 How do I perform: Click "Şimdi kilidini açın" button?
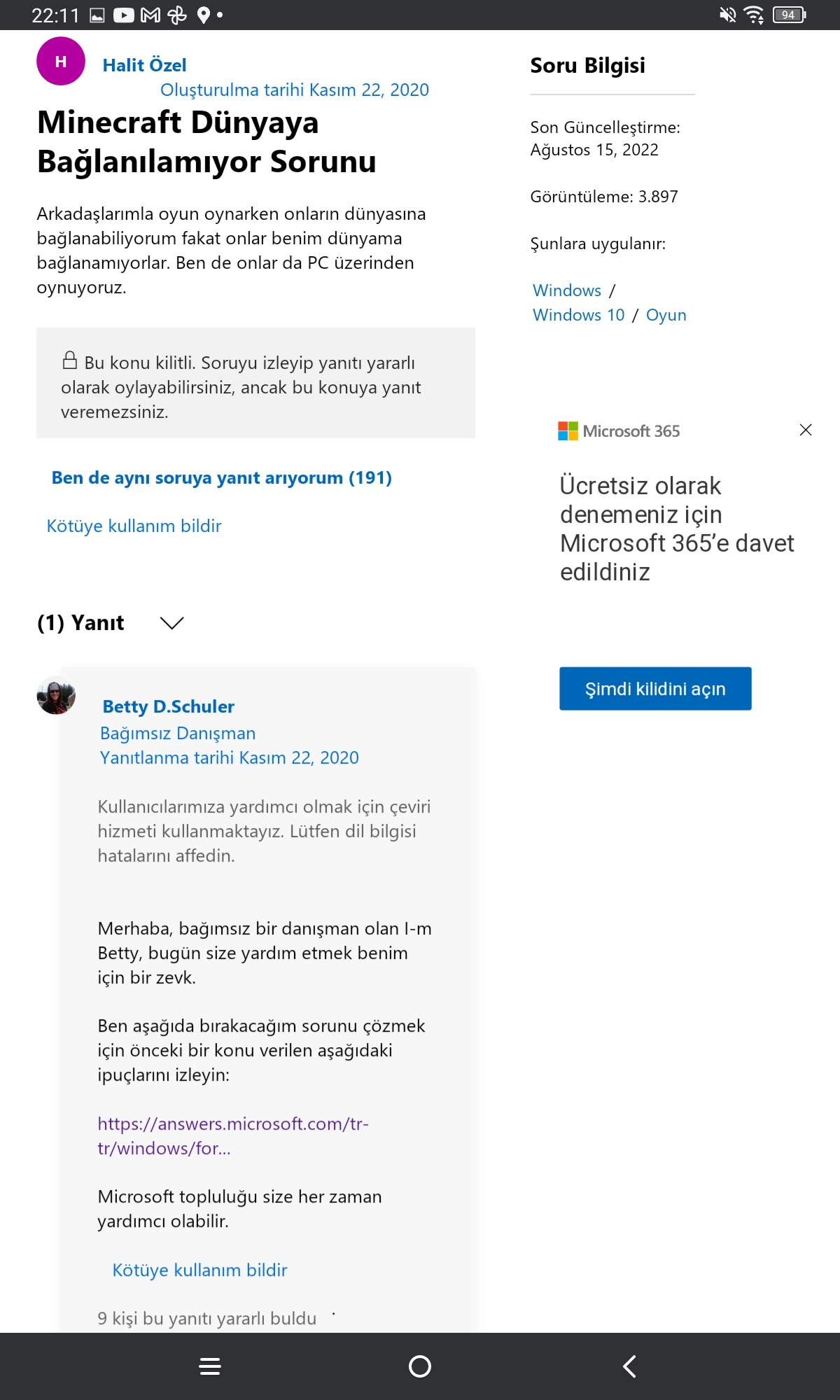click(x=655, y=689)
